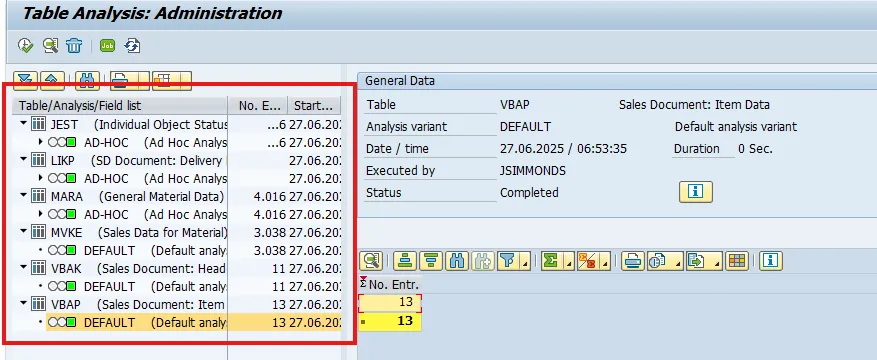Collapse the VBAK table node

(x=23, y=268)
